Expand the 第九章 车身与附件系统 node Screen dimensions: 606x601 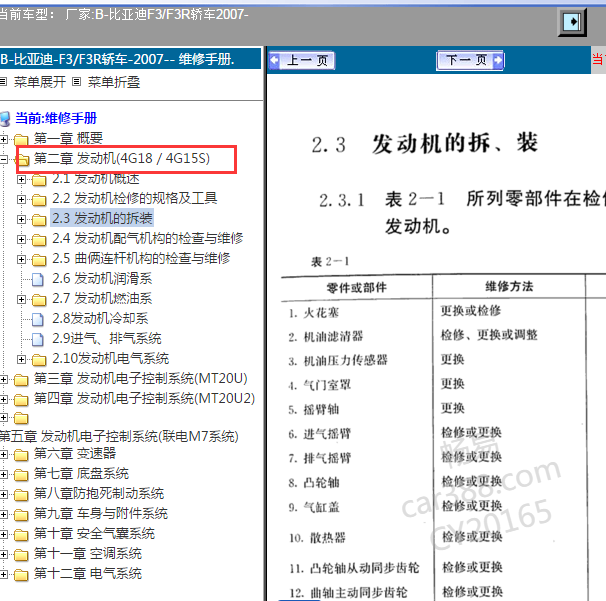[x=3, y=515]
